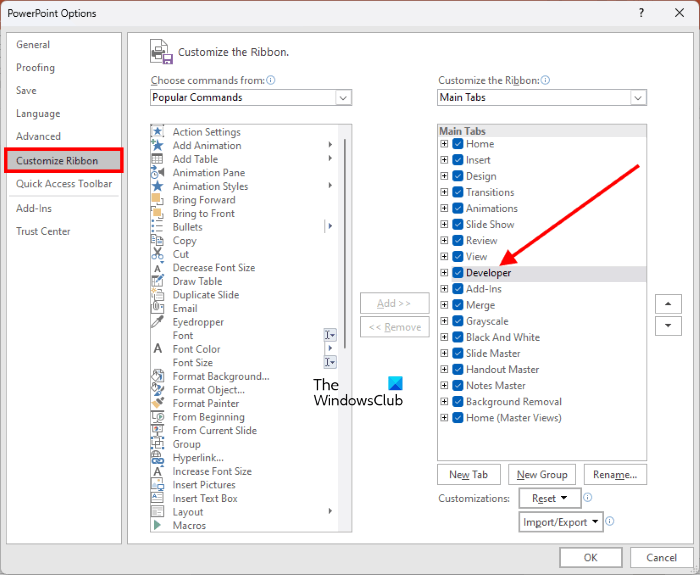The height and width of the screenshot is (575, 700).
Task: Expand the Home tab tree node
Action: 444,144
